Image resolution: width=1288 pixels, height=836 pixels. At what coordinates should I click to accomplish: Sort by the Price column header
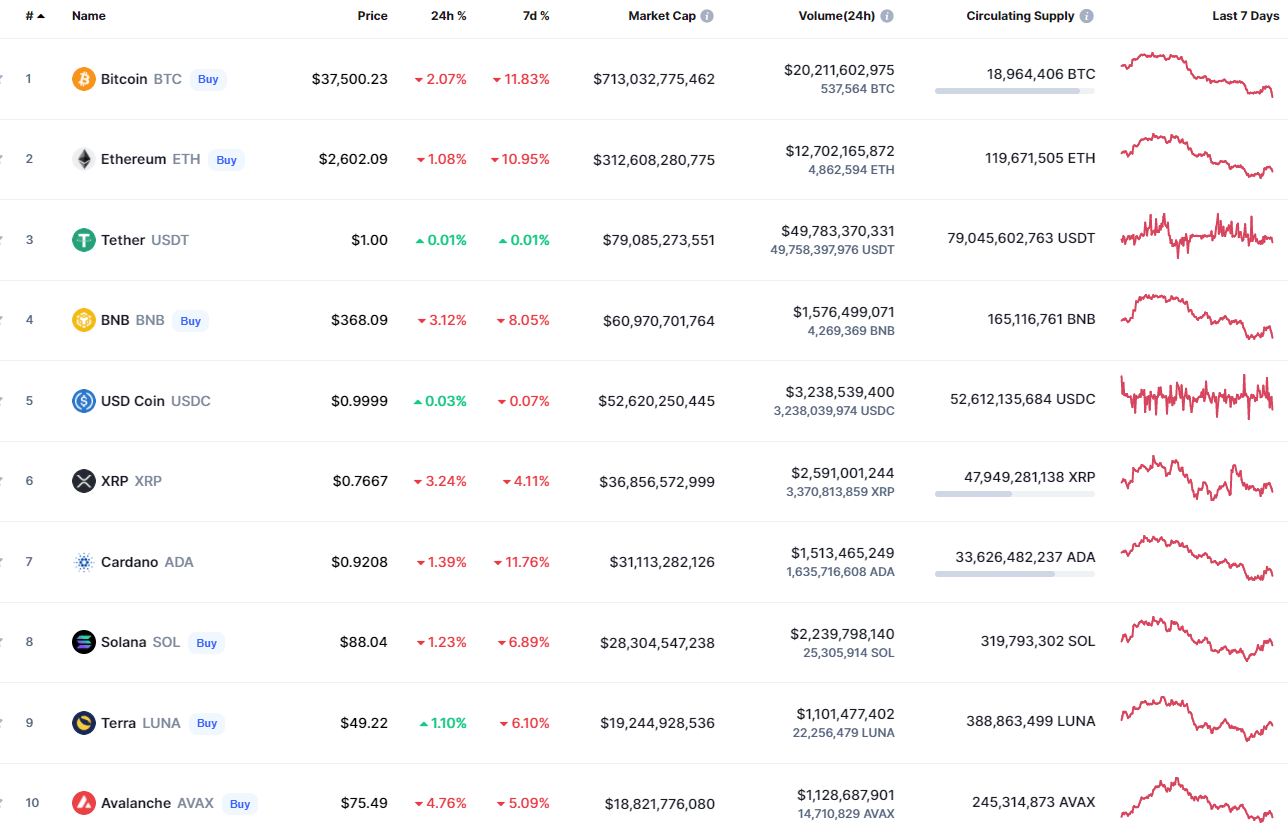coord(372,16)
